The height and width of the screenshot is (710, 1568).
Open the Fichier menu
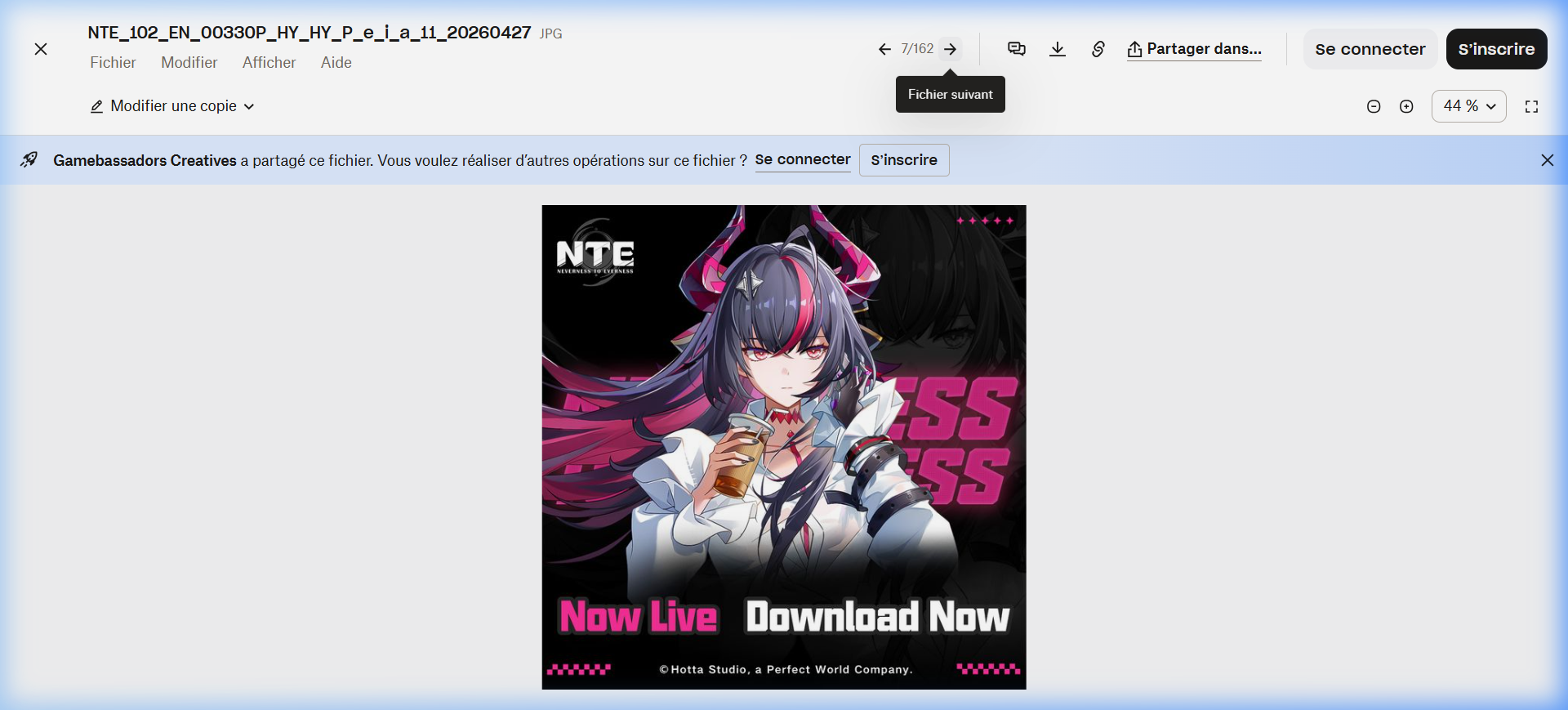coord(113,63)
